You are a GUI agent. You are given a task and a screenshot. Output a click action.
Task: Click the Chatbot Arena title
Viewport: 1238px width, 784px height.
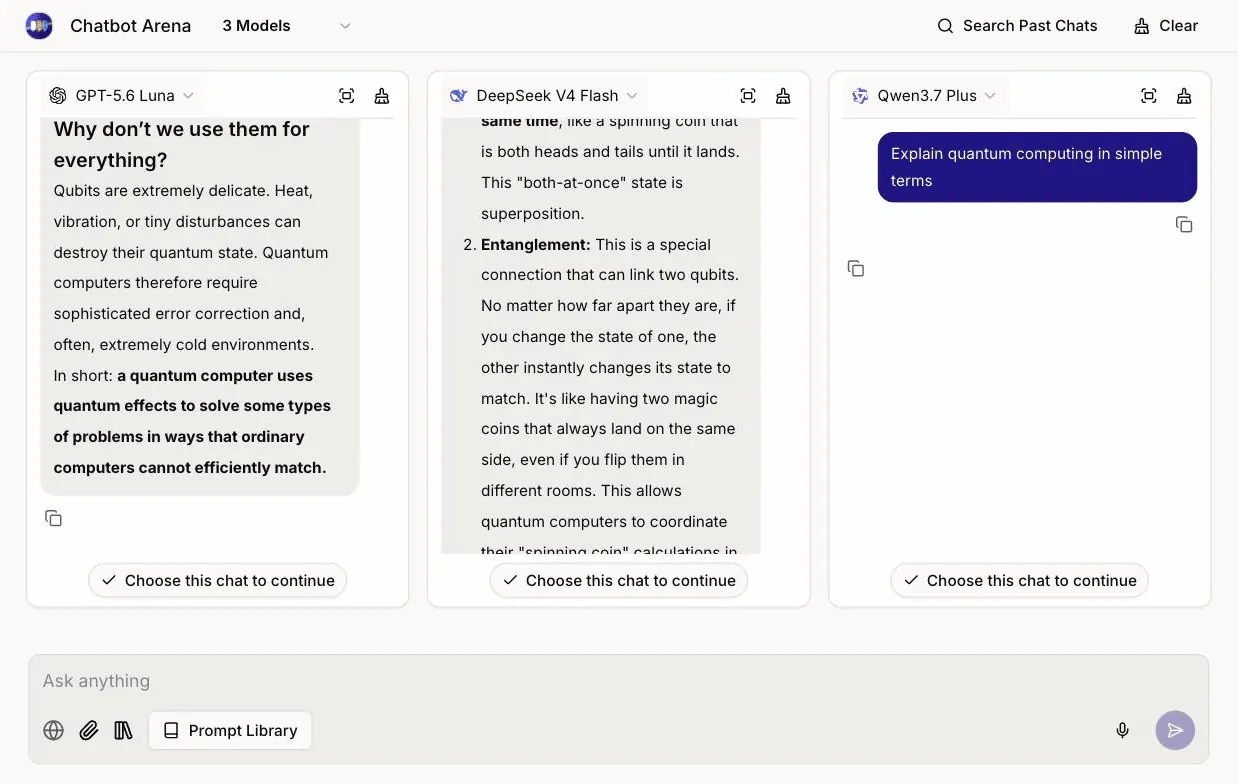(x=130, y=26)
